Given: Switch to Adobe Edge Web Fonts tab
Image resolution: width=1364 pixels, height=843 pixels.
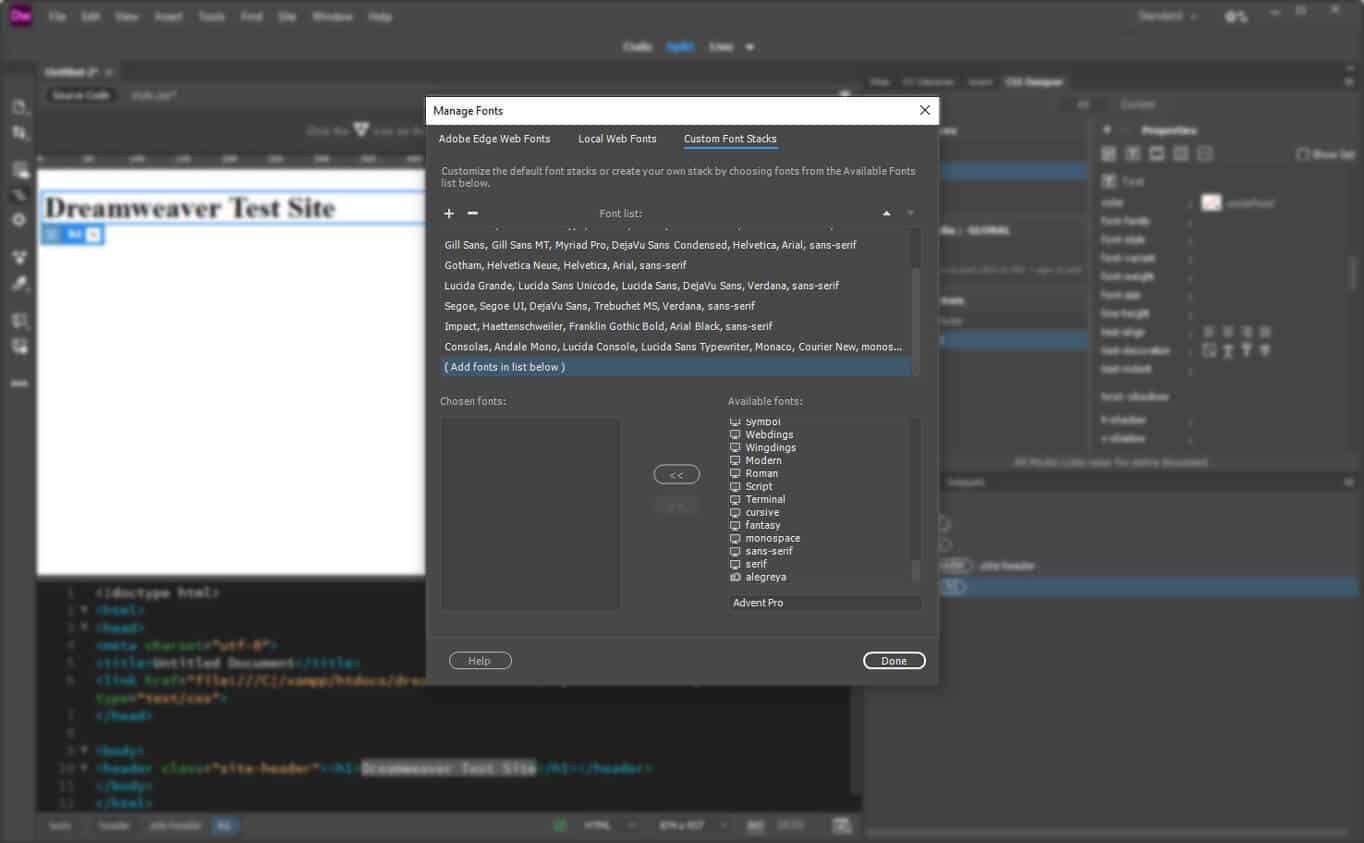Looking at the screenshot, I should tap(494, 139).
